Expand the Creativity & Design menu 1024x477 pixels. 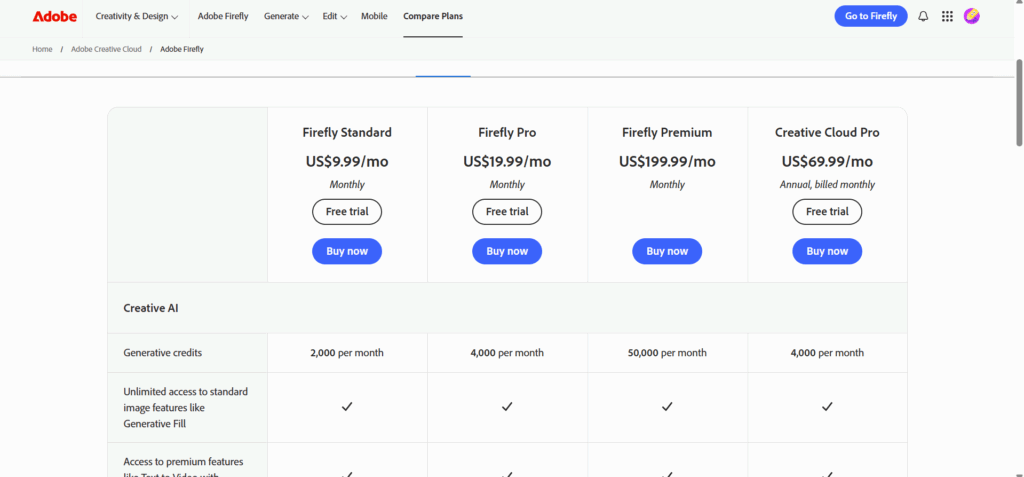[x=137, y=16]
